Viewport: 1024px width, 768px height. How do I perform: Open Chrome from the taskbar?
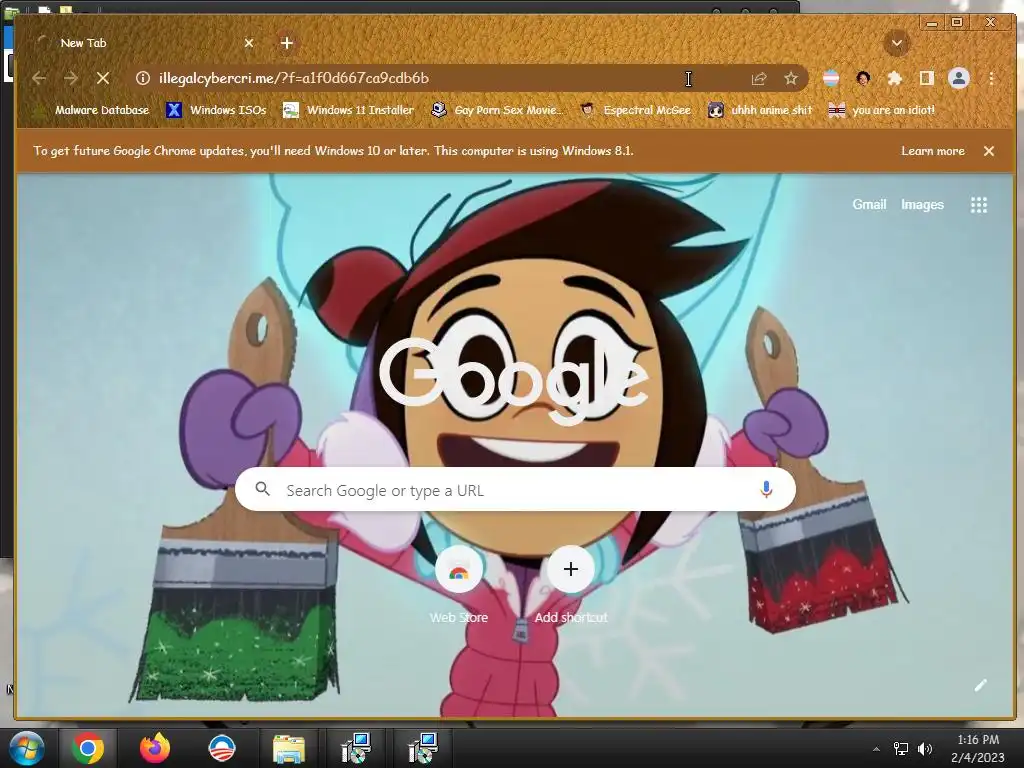[88, 748]
